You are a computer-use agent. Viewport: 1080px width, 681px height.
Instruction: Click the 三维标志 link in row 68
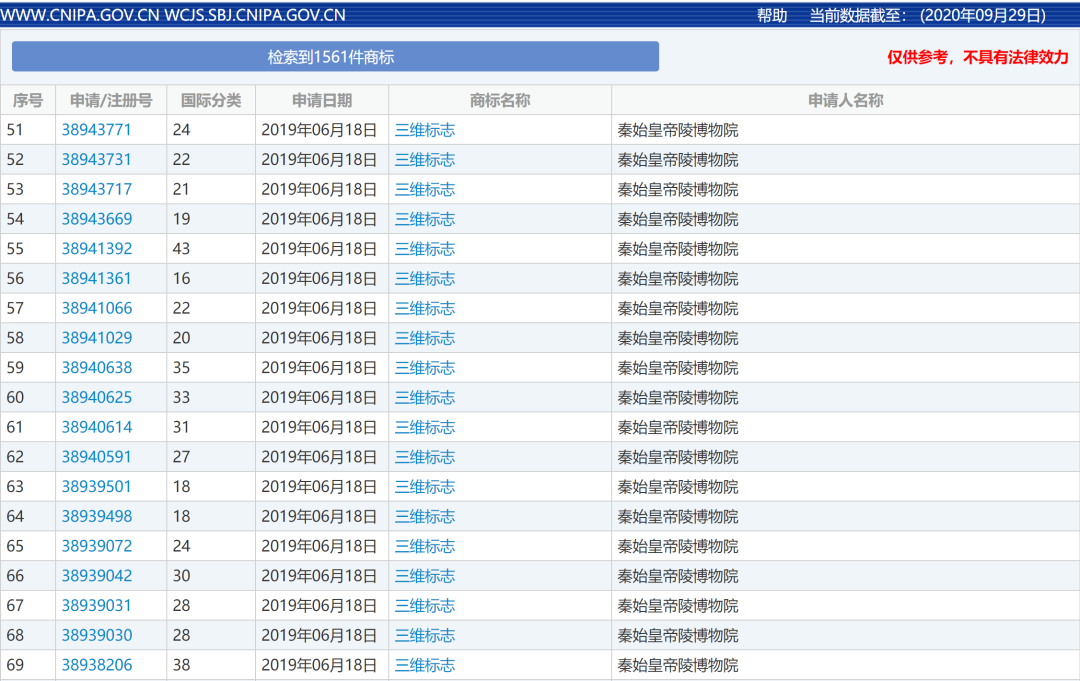(425, 635)
